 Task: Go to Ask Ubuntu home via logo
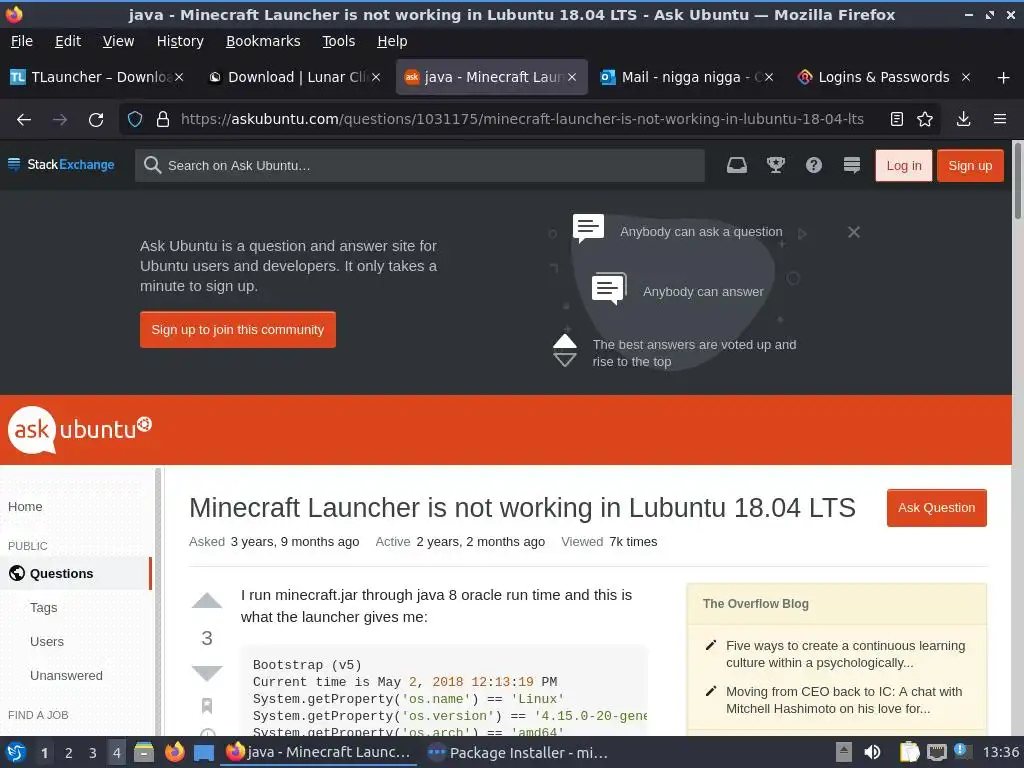tap(80, 429)
